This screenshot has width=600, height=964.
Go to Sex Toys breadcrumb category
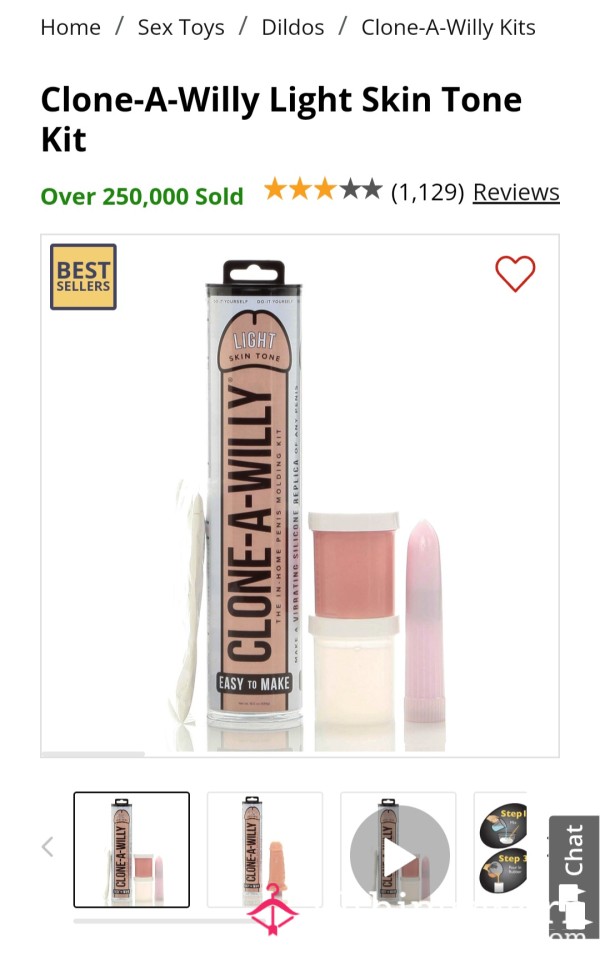[x=181, y=28]
